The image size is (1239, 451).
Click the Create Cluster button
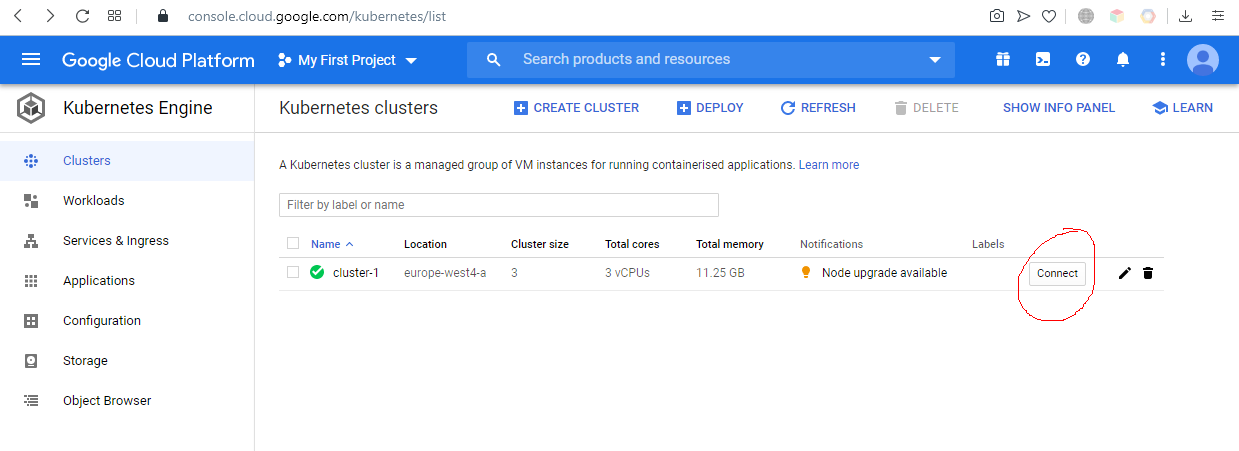tap(576, 108)
